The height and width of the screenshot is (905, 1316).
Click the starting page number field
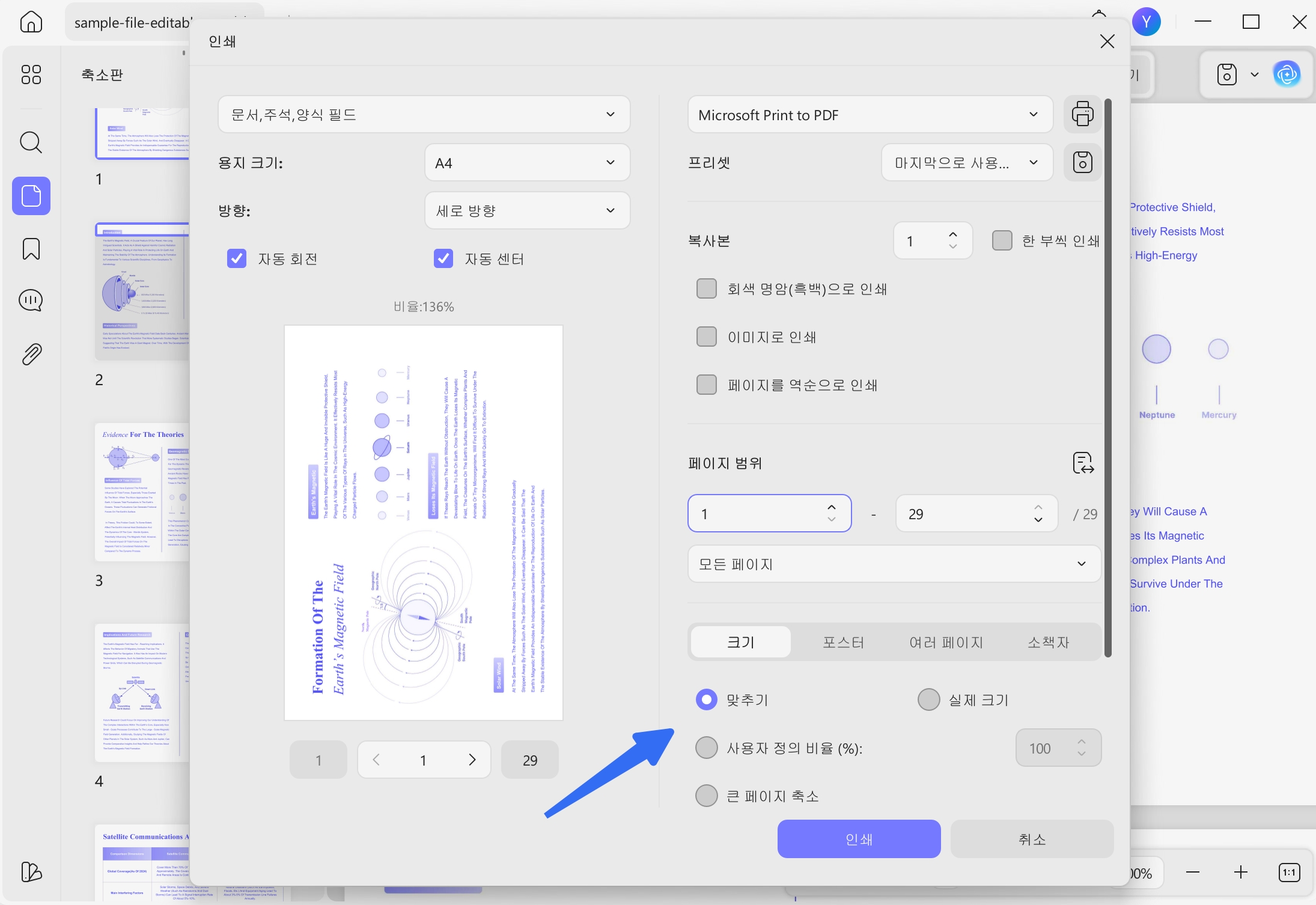769,513
